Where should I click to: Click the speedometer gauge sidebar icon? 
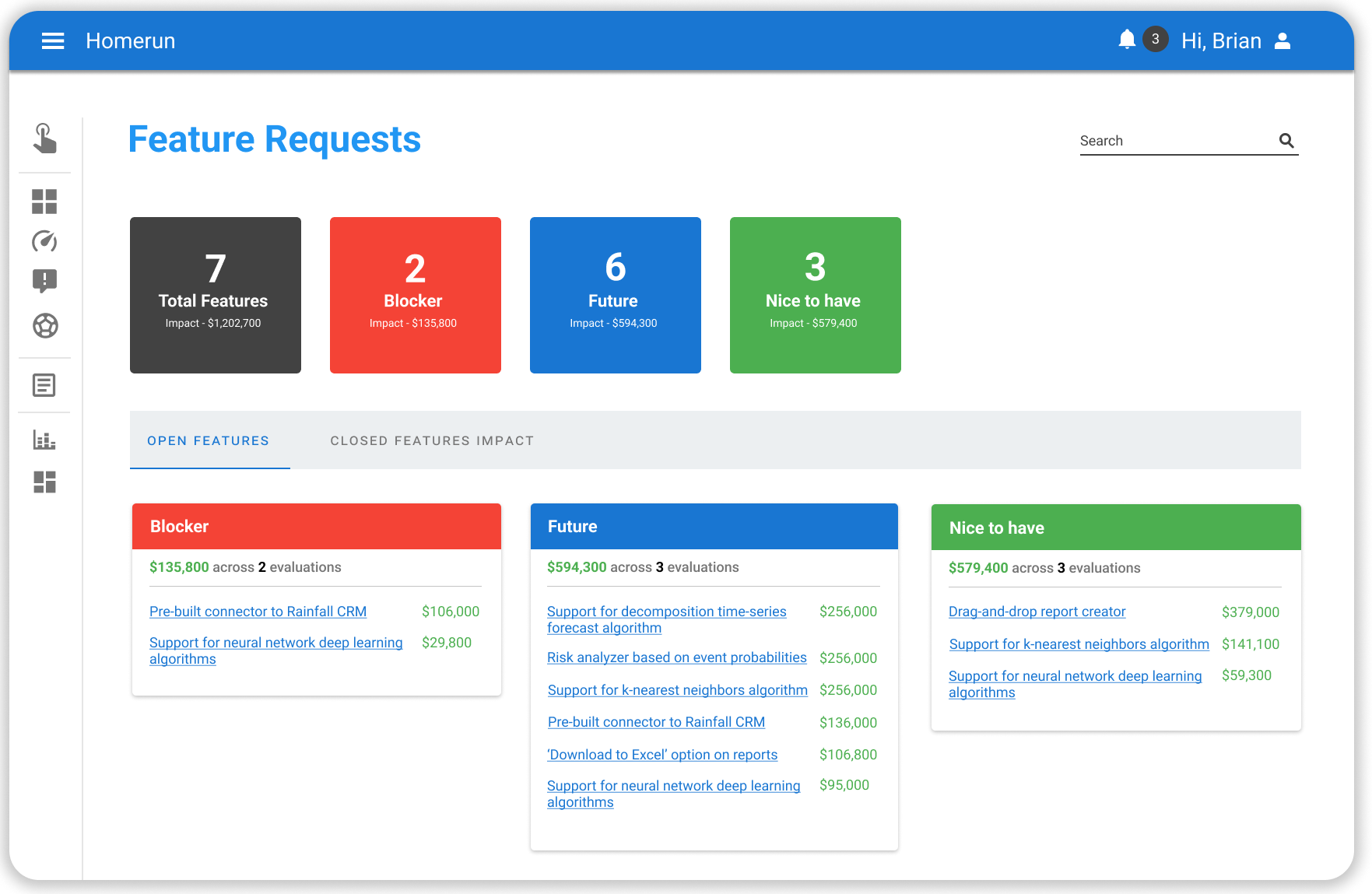point(44,242)
